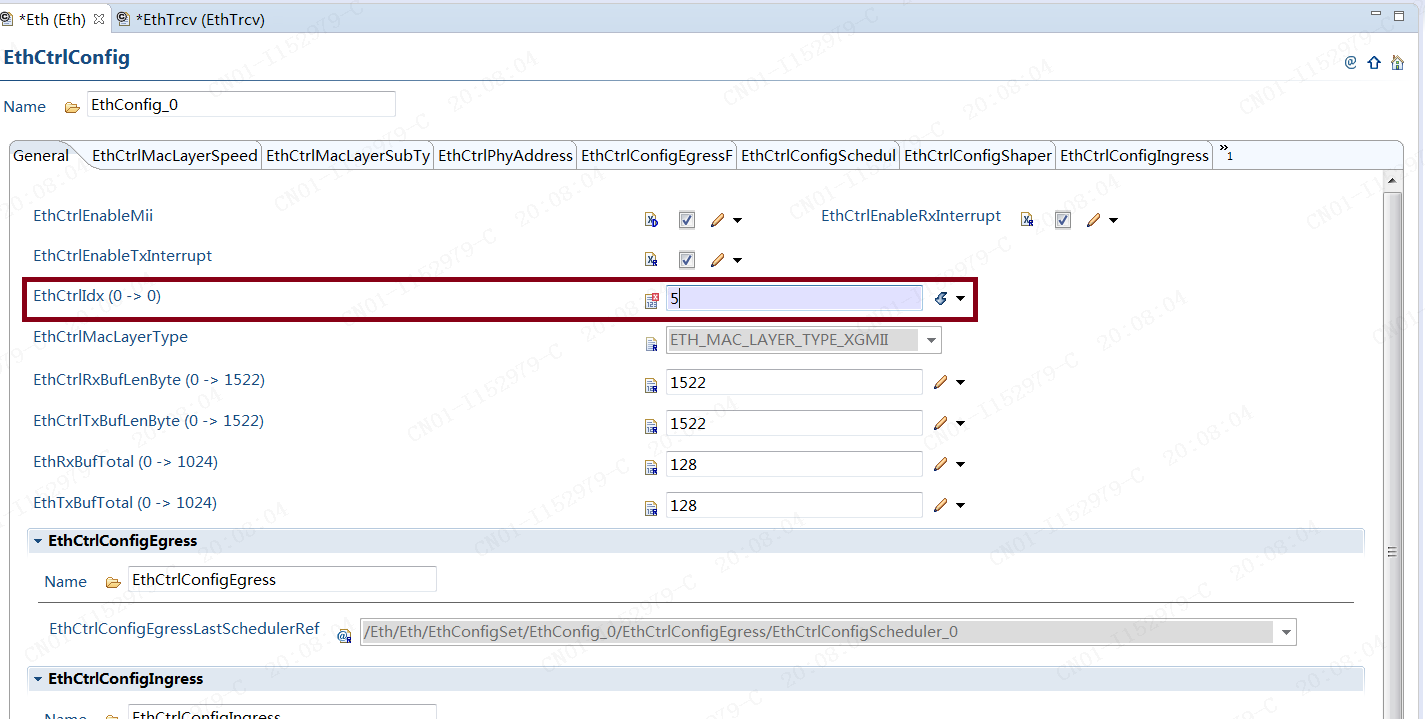
Task: Click the pencil icon for EthCtrlEnableRxInterrupt
Action: (1093, 220)
